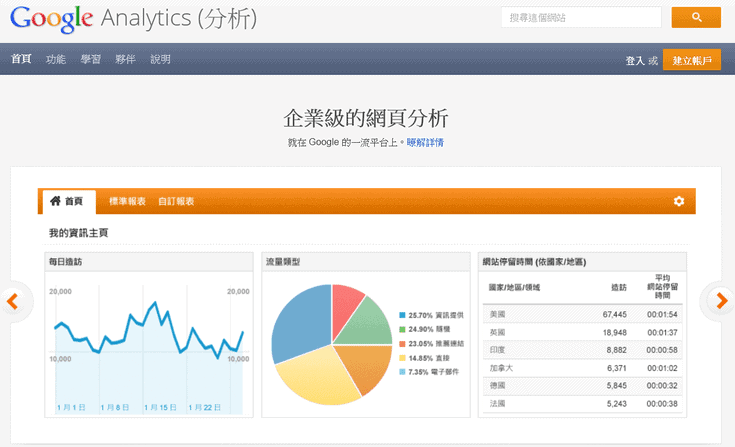This screenshot has width=735, height=447.
Task: Click the 14.85% yellow legend swatch
Action: click(x=402, y=358)
